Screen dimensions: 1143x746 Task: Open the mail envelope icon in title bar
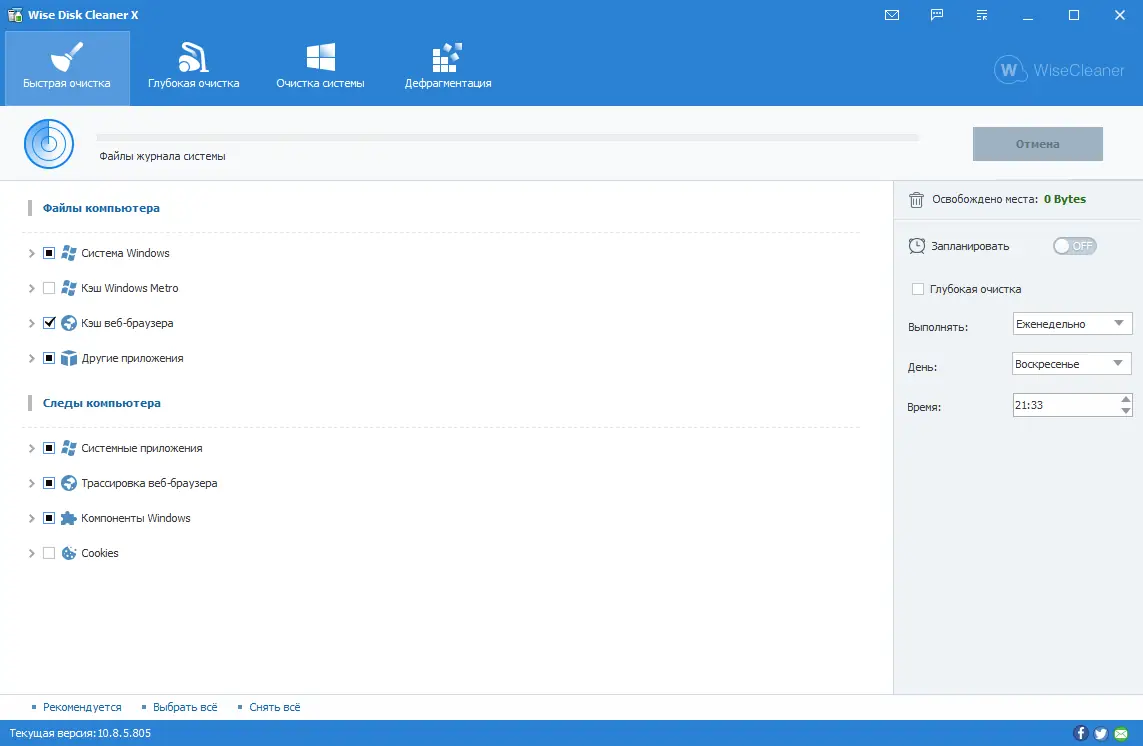click(x=892, y=15)
